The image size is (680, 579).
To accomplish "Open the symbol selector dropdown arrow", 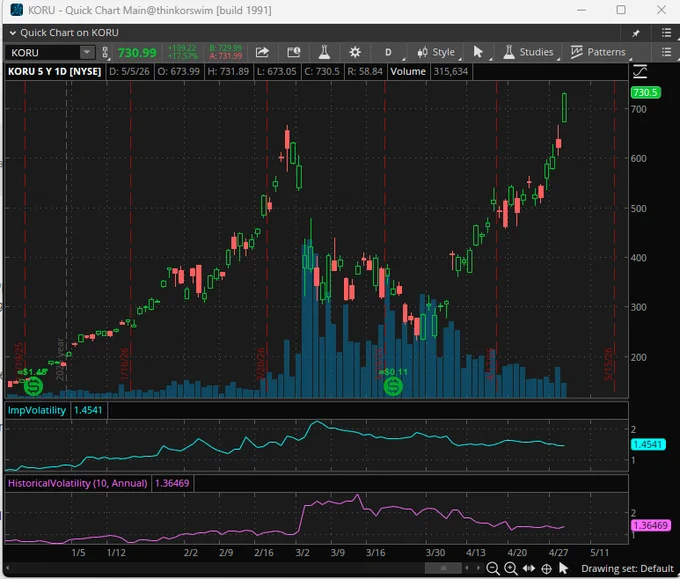I will pyautogui.click(x=87, y=52).
